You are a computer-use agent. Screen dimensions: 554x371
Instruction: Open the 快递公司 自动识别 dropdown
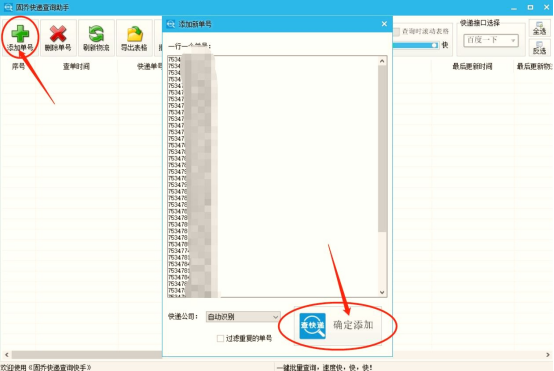click(243, 317)
